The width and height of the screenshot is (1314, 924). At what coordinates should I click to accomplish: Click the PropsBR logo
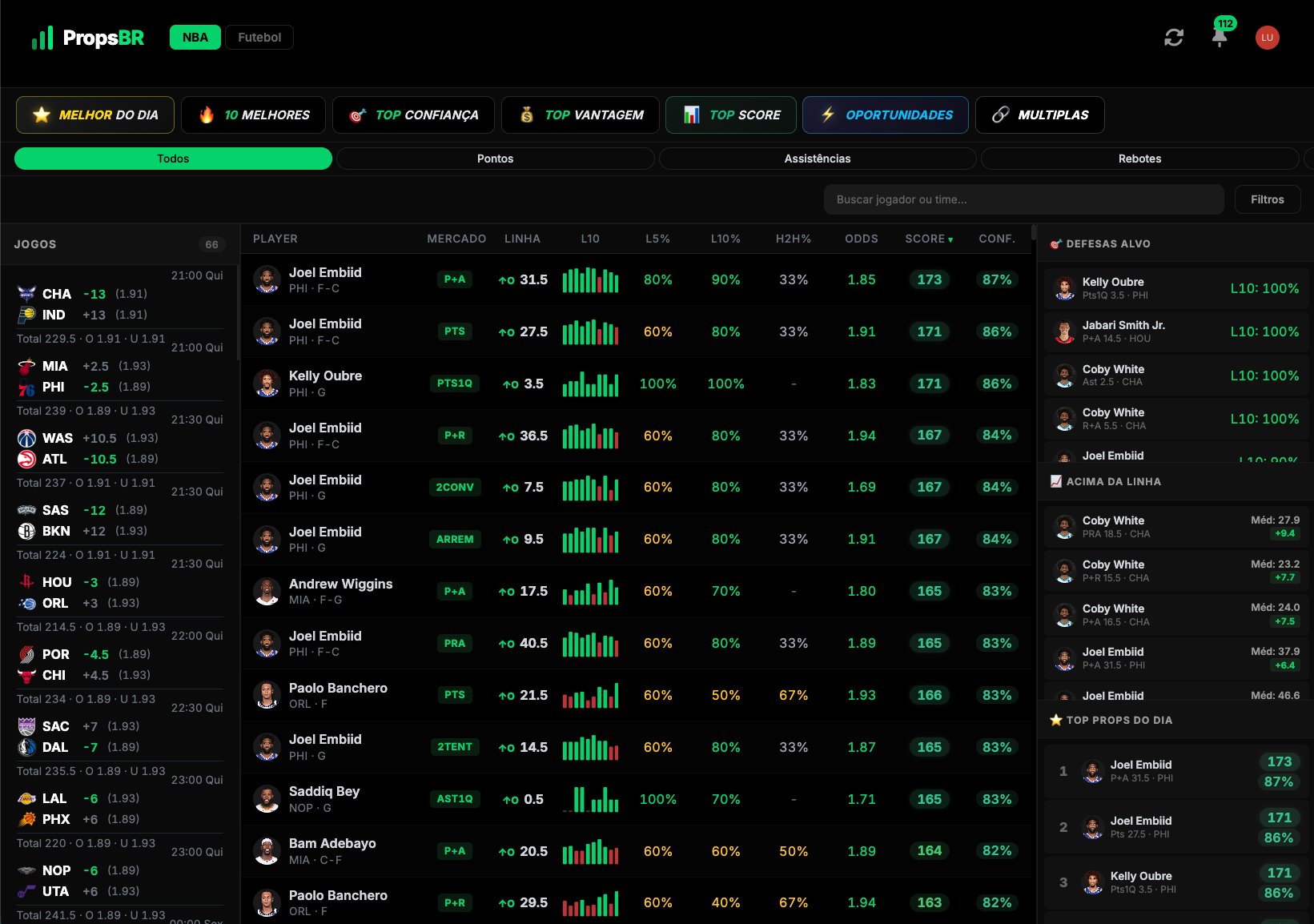[x=88, y=38]
